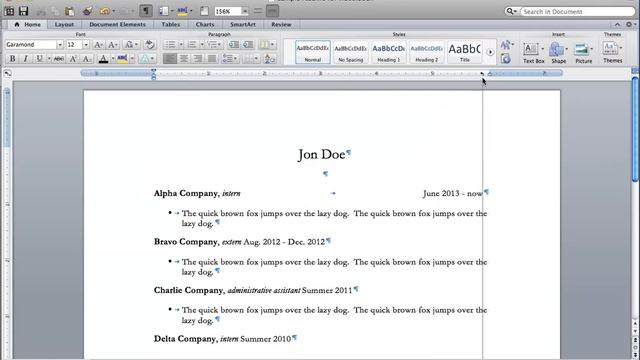
Task: Toggle subscript formatting
Action: [87, 59]
